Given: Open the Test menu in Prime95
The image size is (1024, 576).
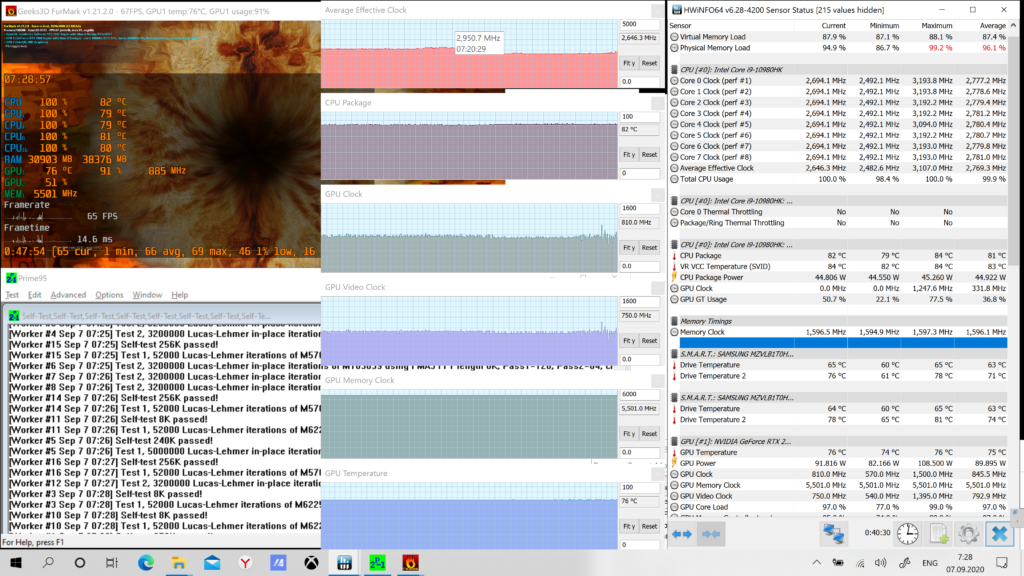Looking at the screenshot, I should (x=12, y=295).
